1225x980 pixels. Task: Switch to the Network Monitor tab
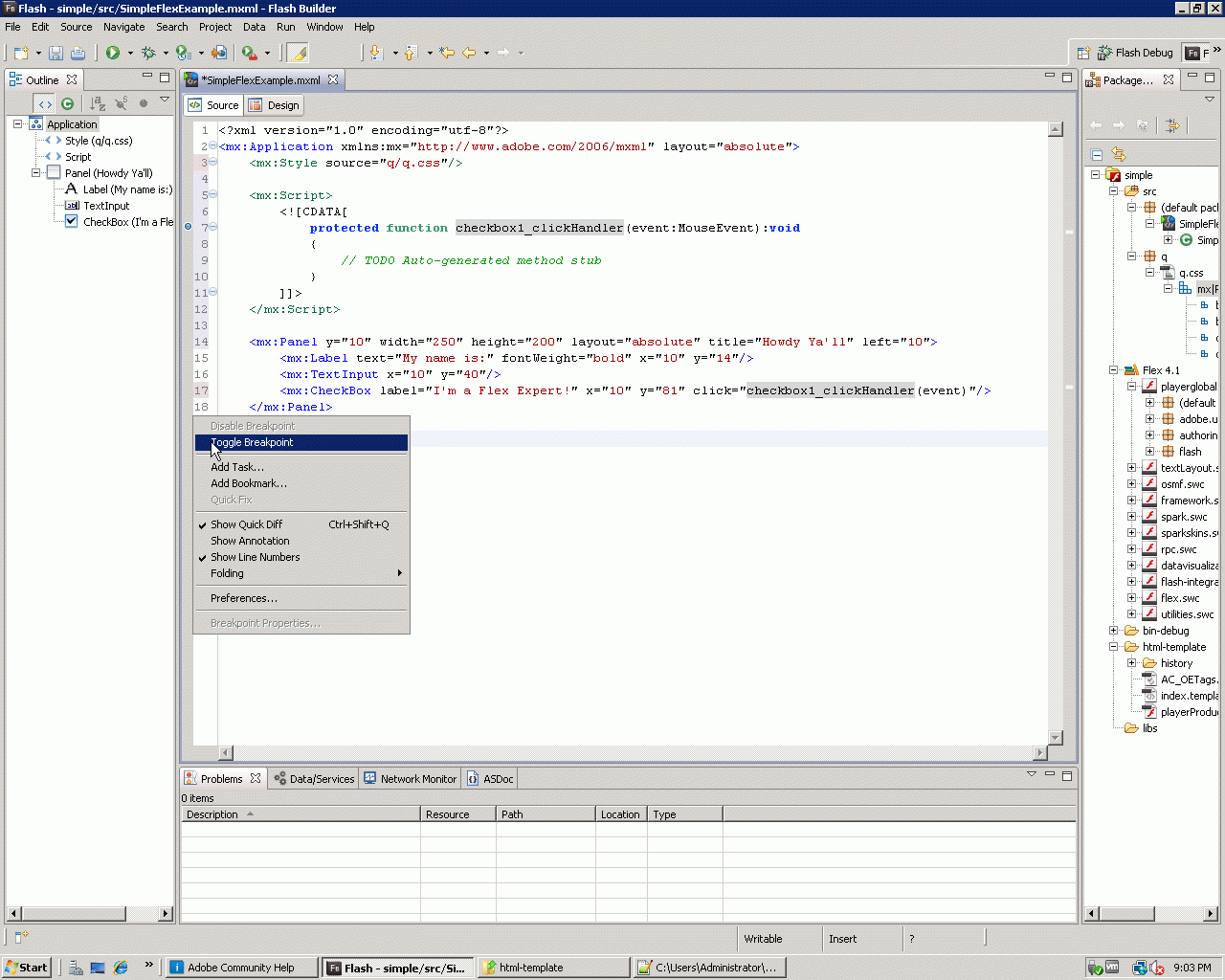coord(410,779)
